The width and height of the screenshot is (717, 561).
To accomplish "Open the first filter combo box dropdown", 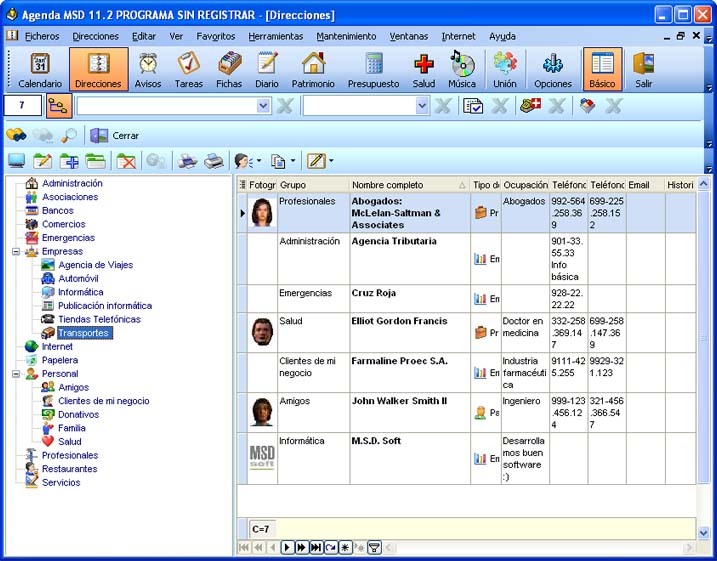I will click(x=263, y=106).
